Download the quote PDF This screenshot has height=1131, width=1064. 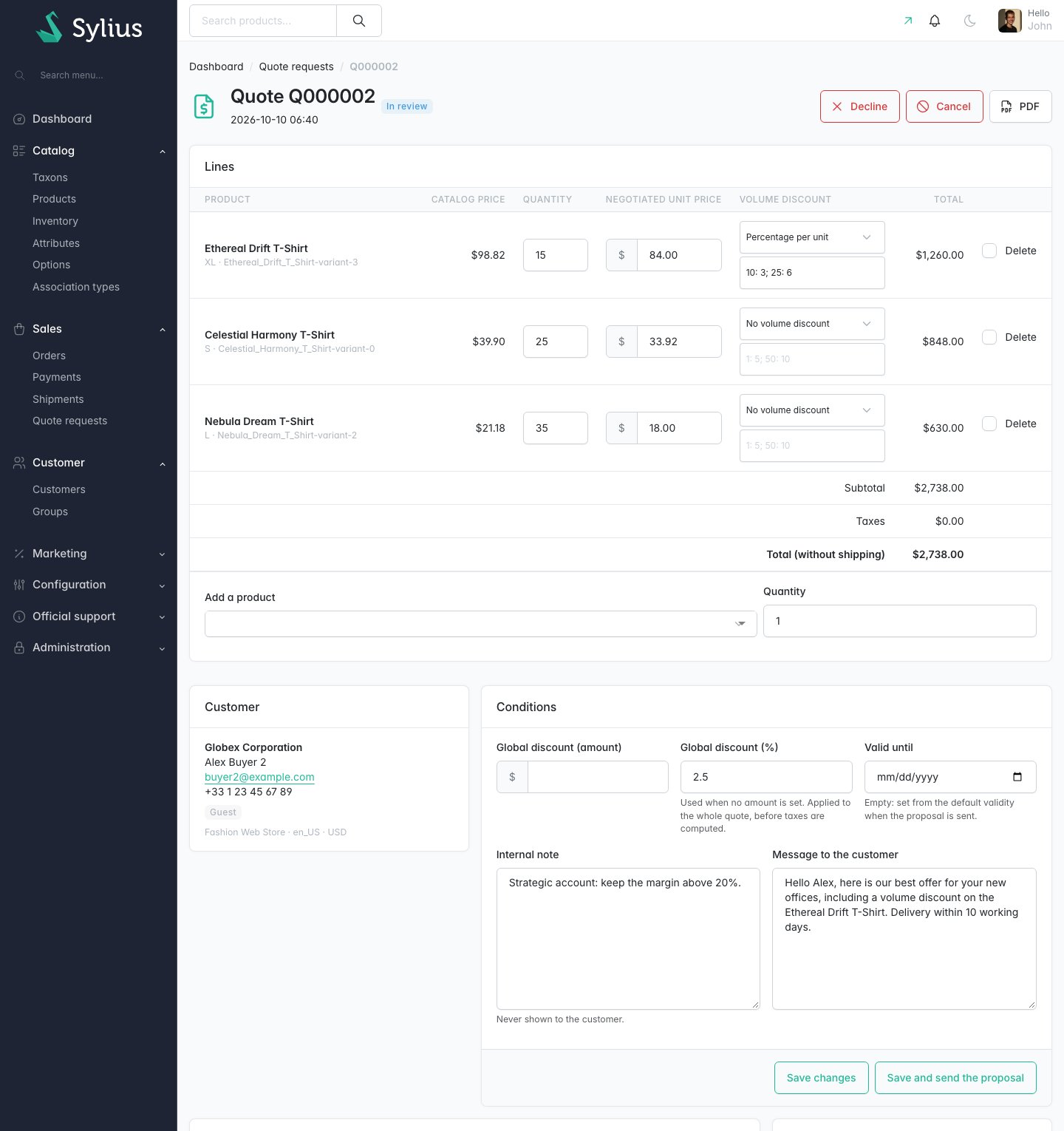(x=1020, y=106)
